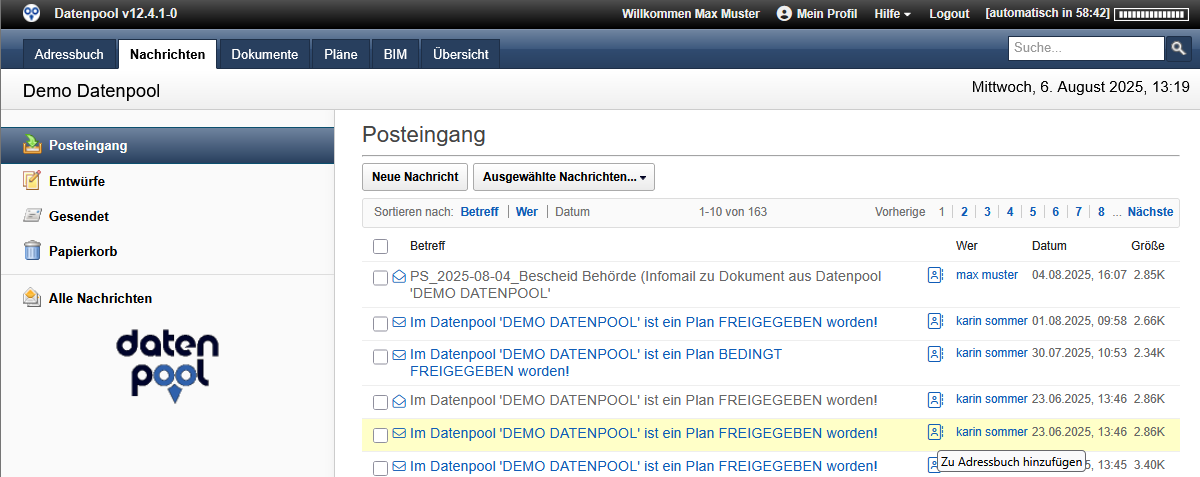Sort messages by Betreff
Image resolution: width=1200 pixels, height=477 pixels.
(479, 212)
